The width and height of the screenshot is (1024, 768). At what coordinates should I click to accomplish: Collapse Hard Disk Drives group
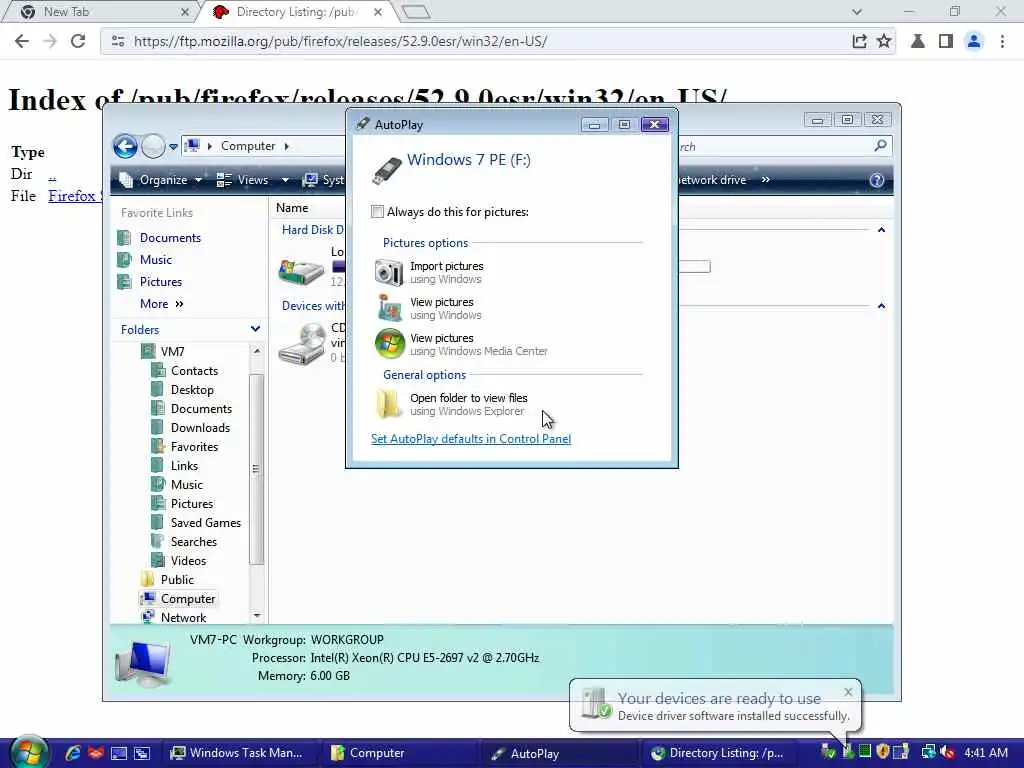tap(881, 230)
